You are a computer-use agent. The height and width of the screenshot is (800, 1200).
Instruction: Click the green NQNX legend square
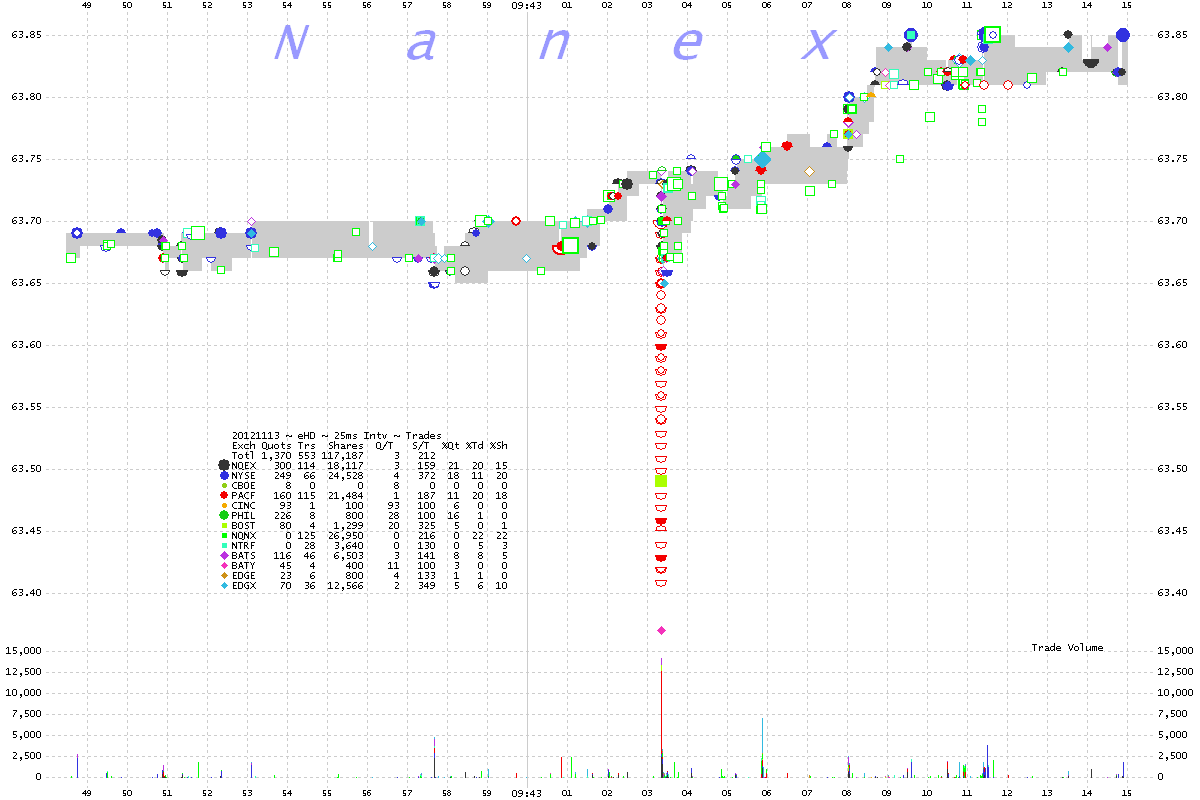point(223,535)
